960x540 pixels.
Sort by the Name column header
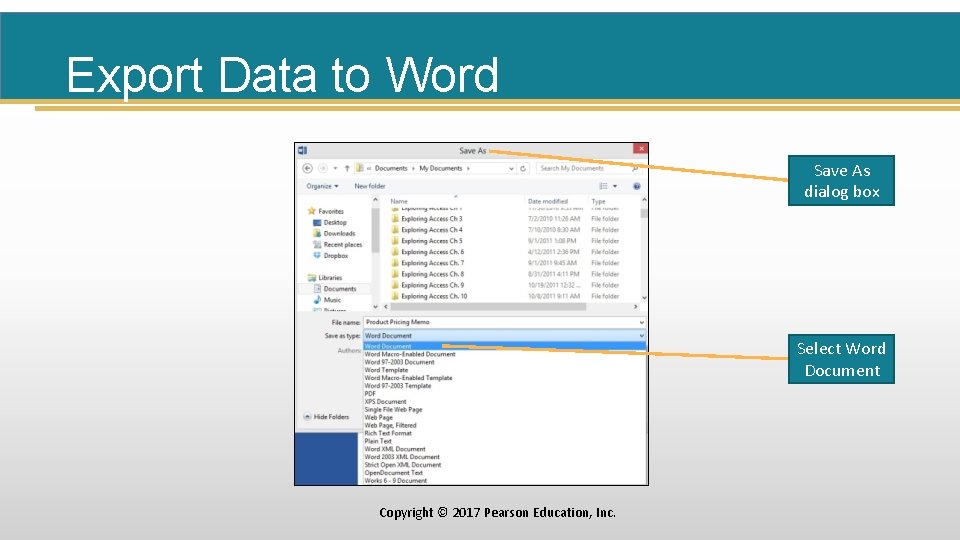pos(399,201)
